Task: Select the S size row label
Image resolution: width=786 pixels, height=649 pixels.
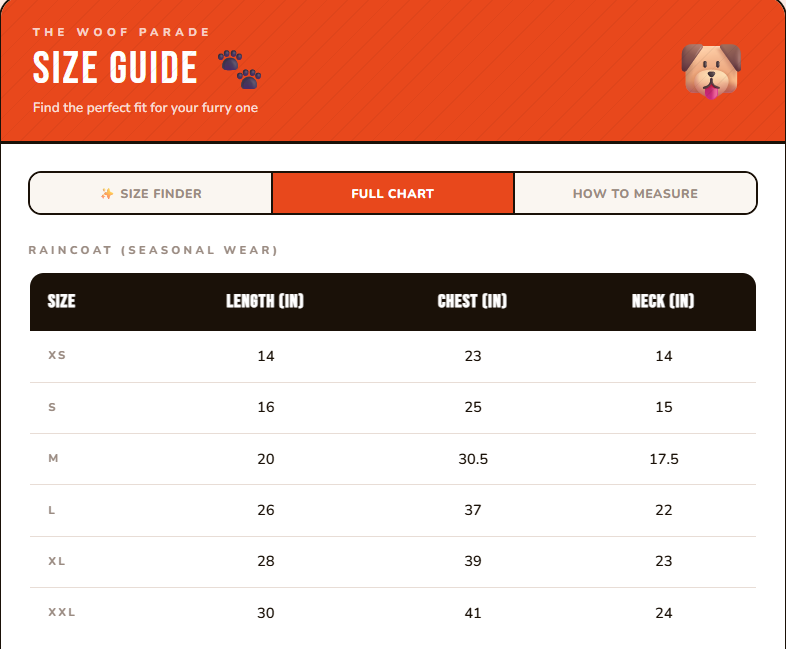Action: (x=52, y=407)
